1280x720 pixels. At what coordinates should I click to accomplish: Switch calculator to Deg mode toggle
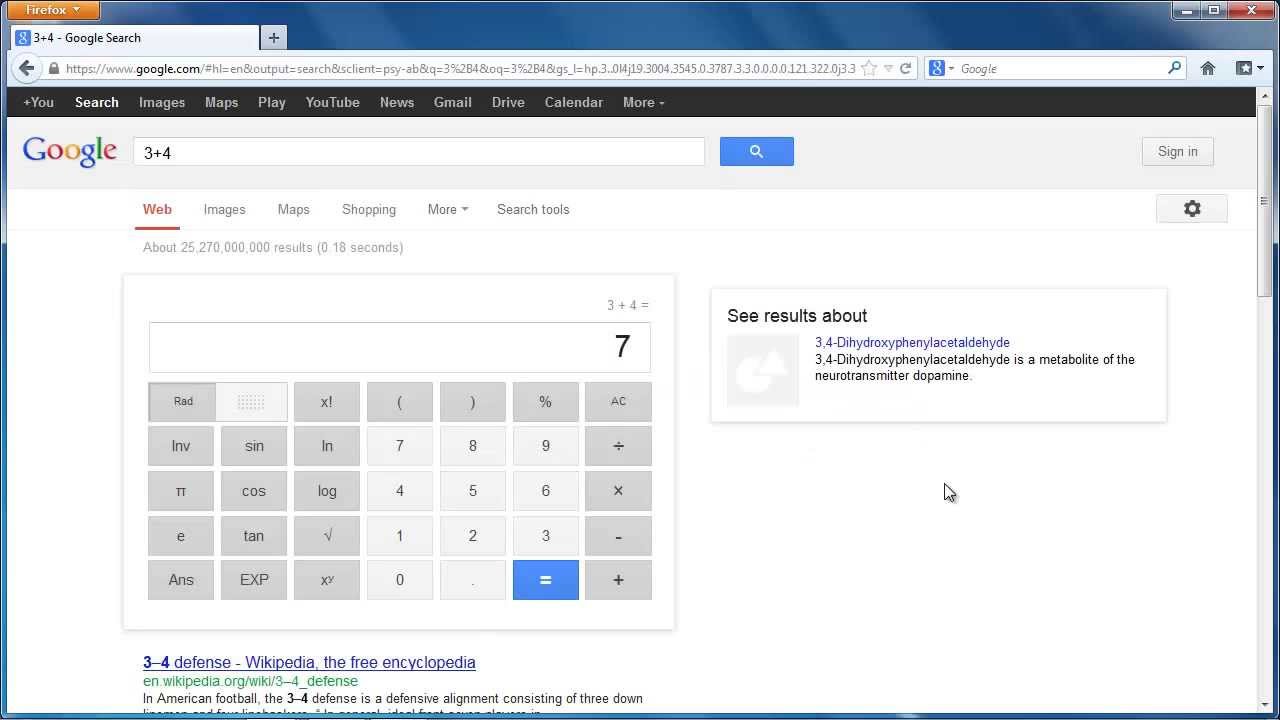(252, 402)
